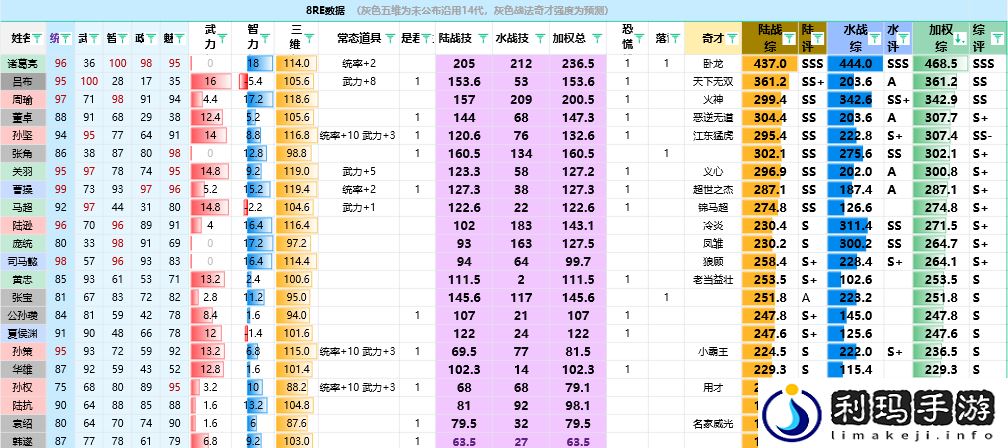
Task: Select the 老当益壮 talent cell
Action: (x=713, y=280)
